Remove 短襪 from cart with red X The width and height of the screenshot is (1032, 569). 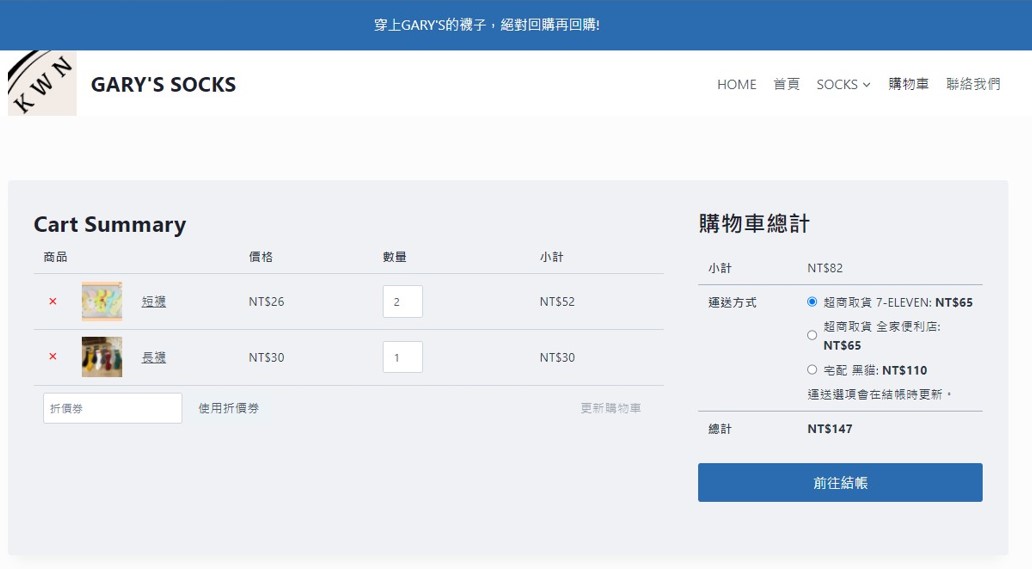point(53,301)
